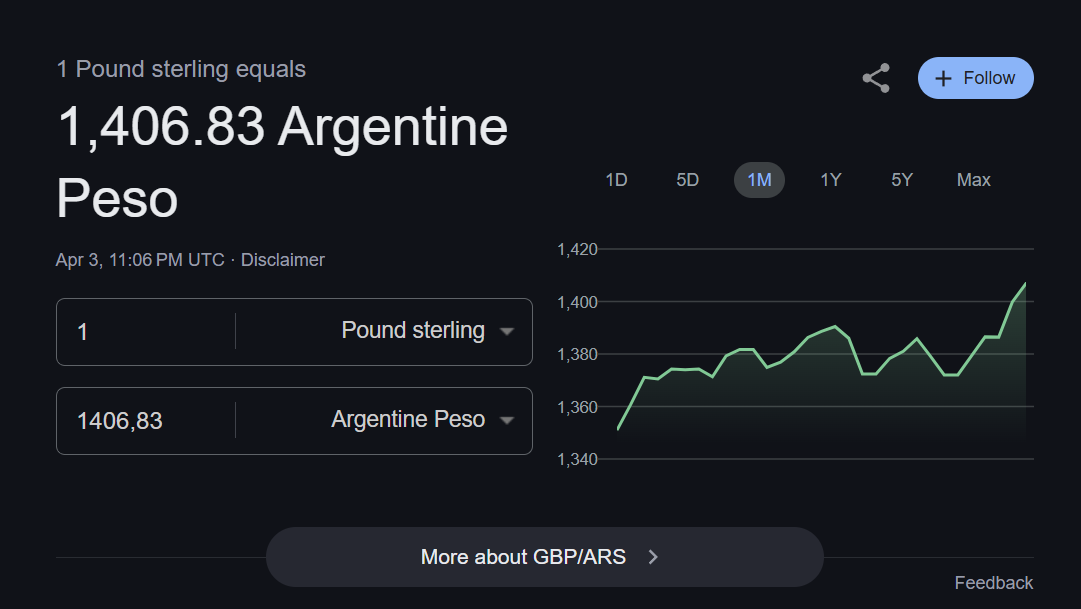Viewport: 1081px width, 609px height.
Task: Edit the Argentine Peso amount field
Action: 150,420
